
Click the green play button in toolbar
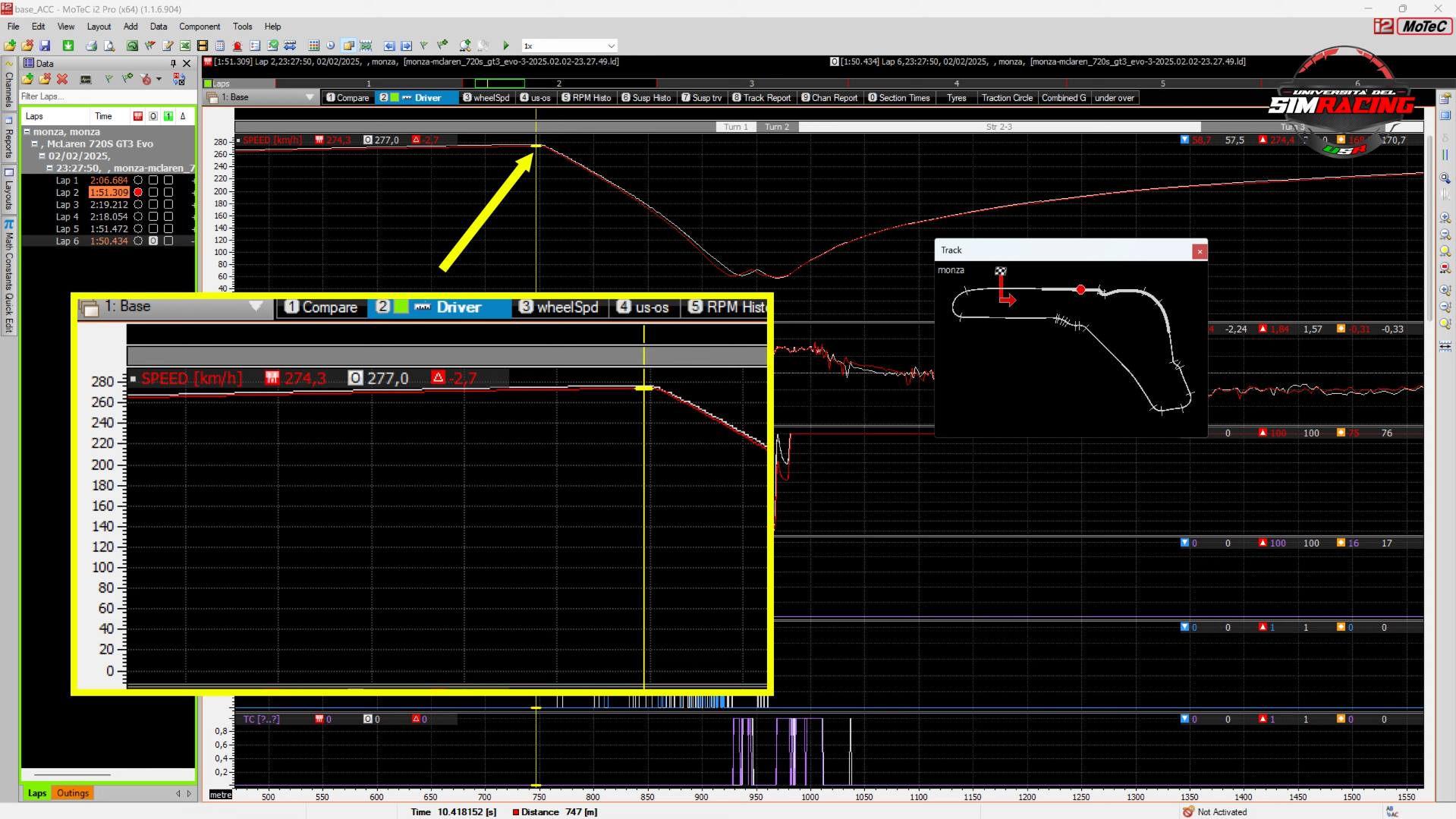(x=506, y=46)
